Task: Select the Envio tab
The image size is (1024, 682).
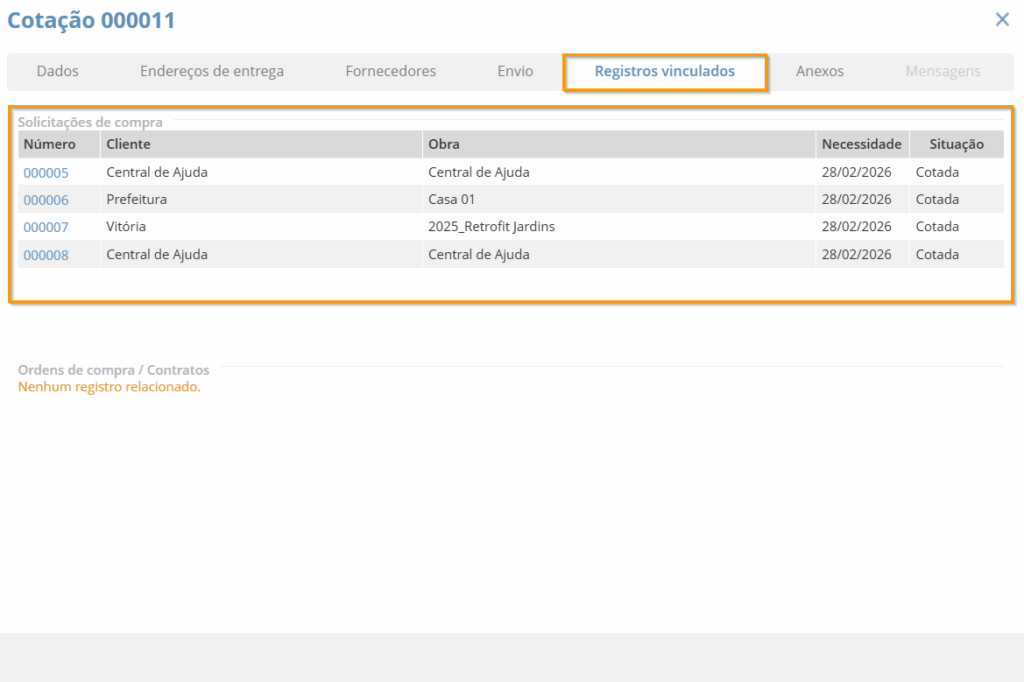Action: click(x=515, y=72)
